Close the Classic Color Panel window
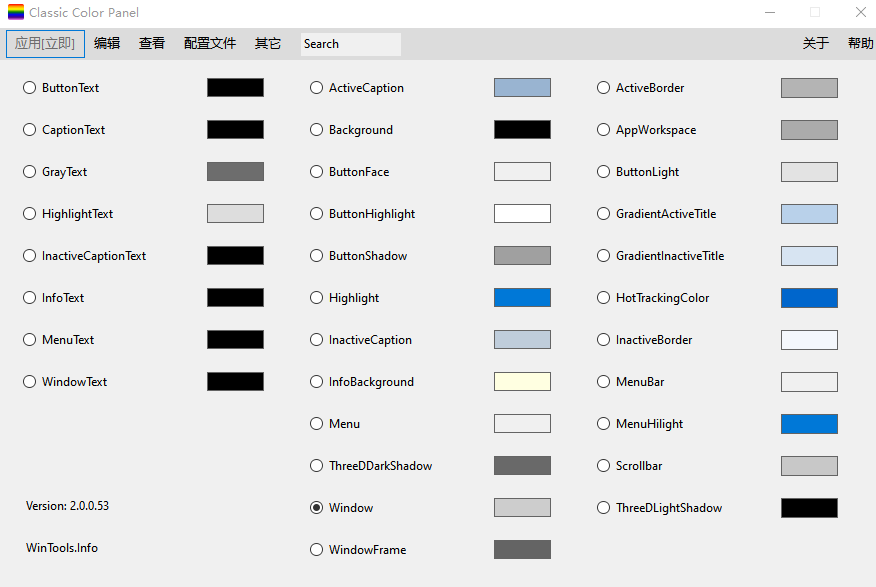 pos(860,12)
